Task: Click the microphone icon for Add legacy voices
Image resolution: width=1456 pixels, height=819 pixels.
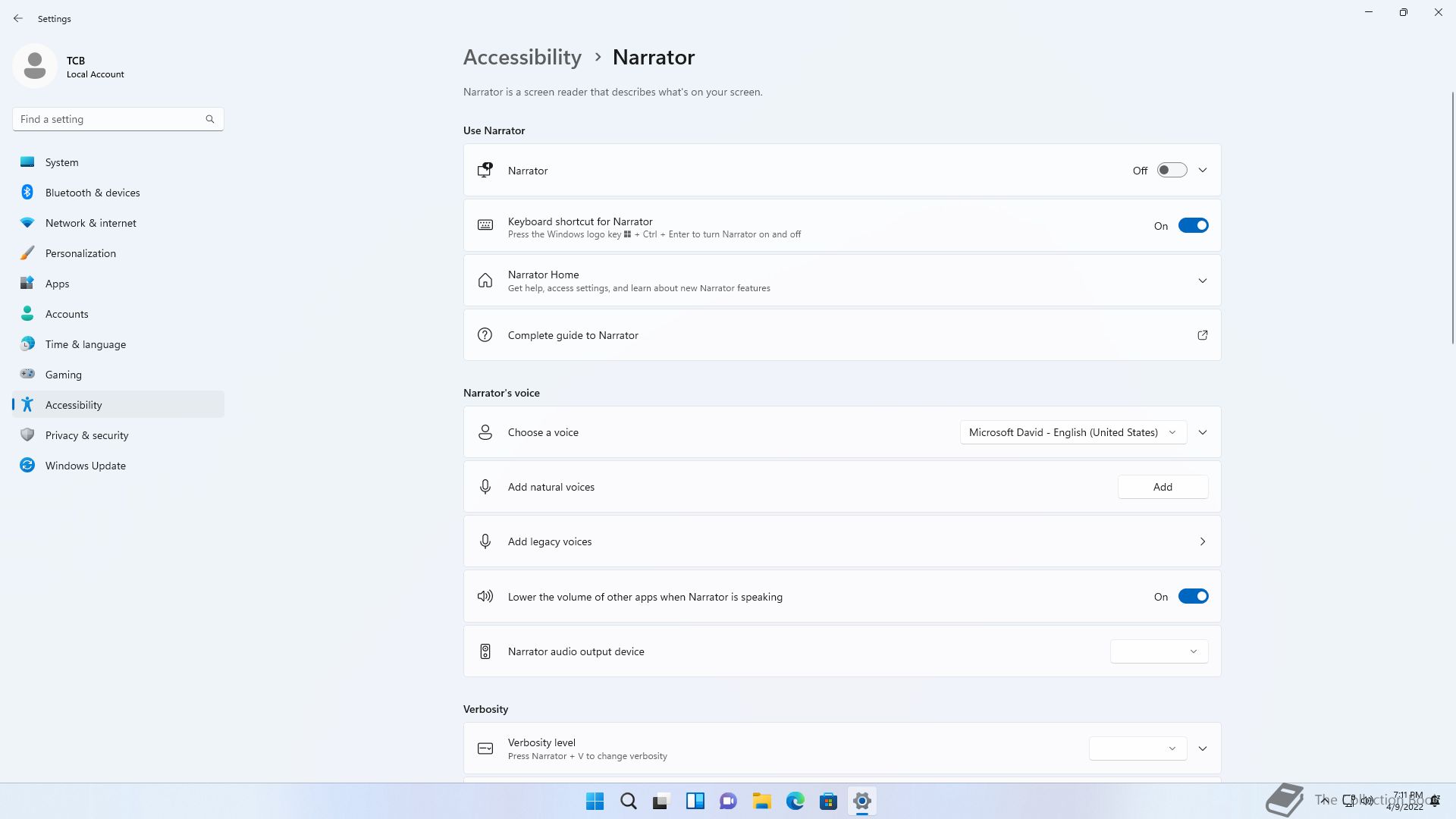Action: pyautogui.click(x=485, y=541)
